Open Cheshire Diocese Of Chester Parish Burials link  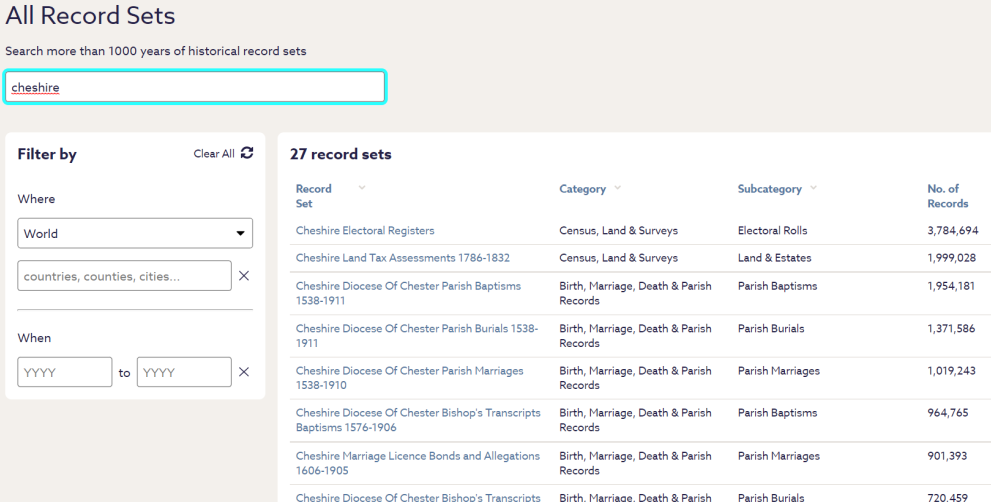click(416, 336)
